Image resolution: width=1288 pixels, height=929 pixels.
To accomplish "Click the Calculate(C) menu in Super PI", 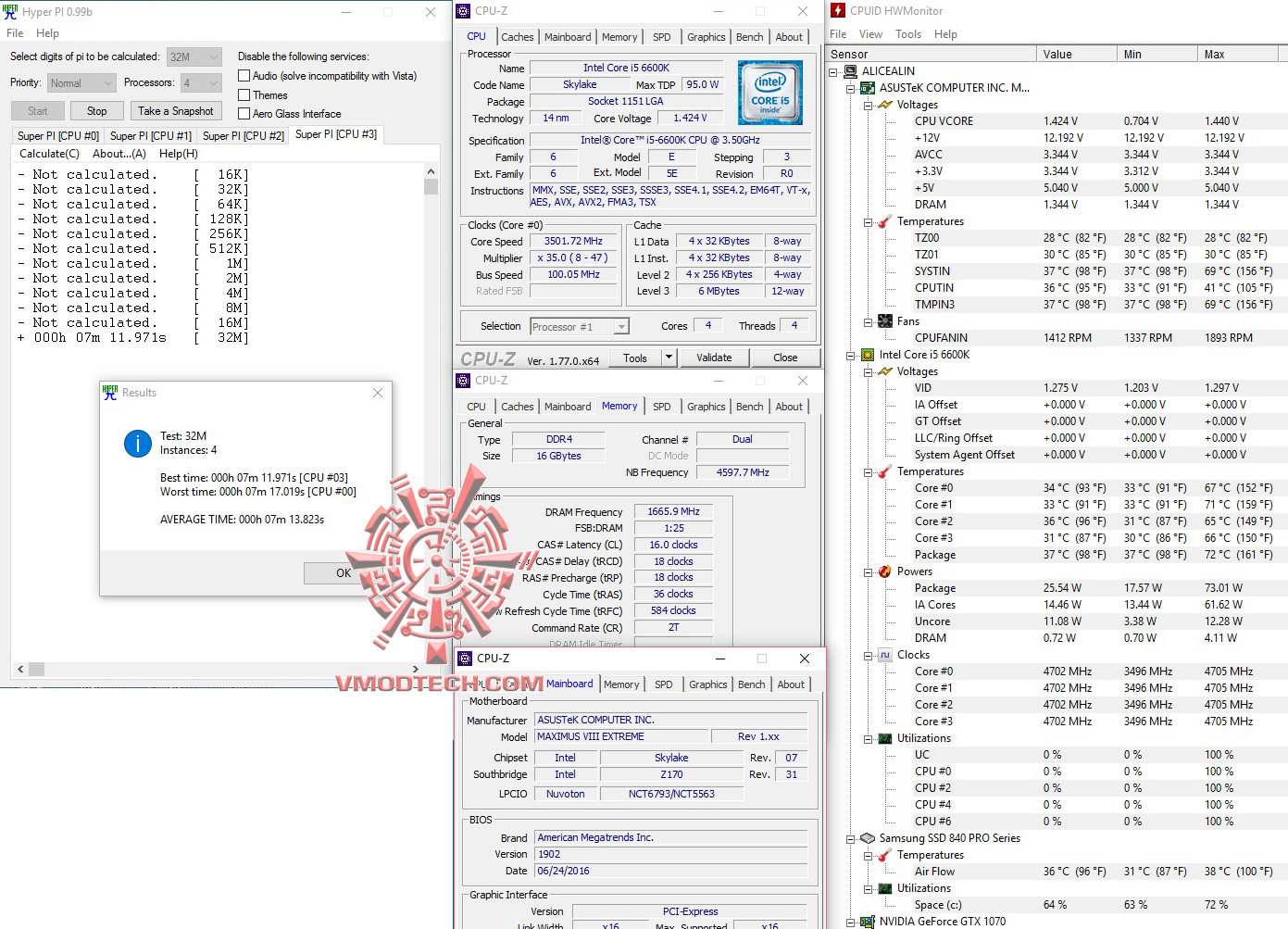I will [x=50, y=154].
